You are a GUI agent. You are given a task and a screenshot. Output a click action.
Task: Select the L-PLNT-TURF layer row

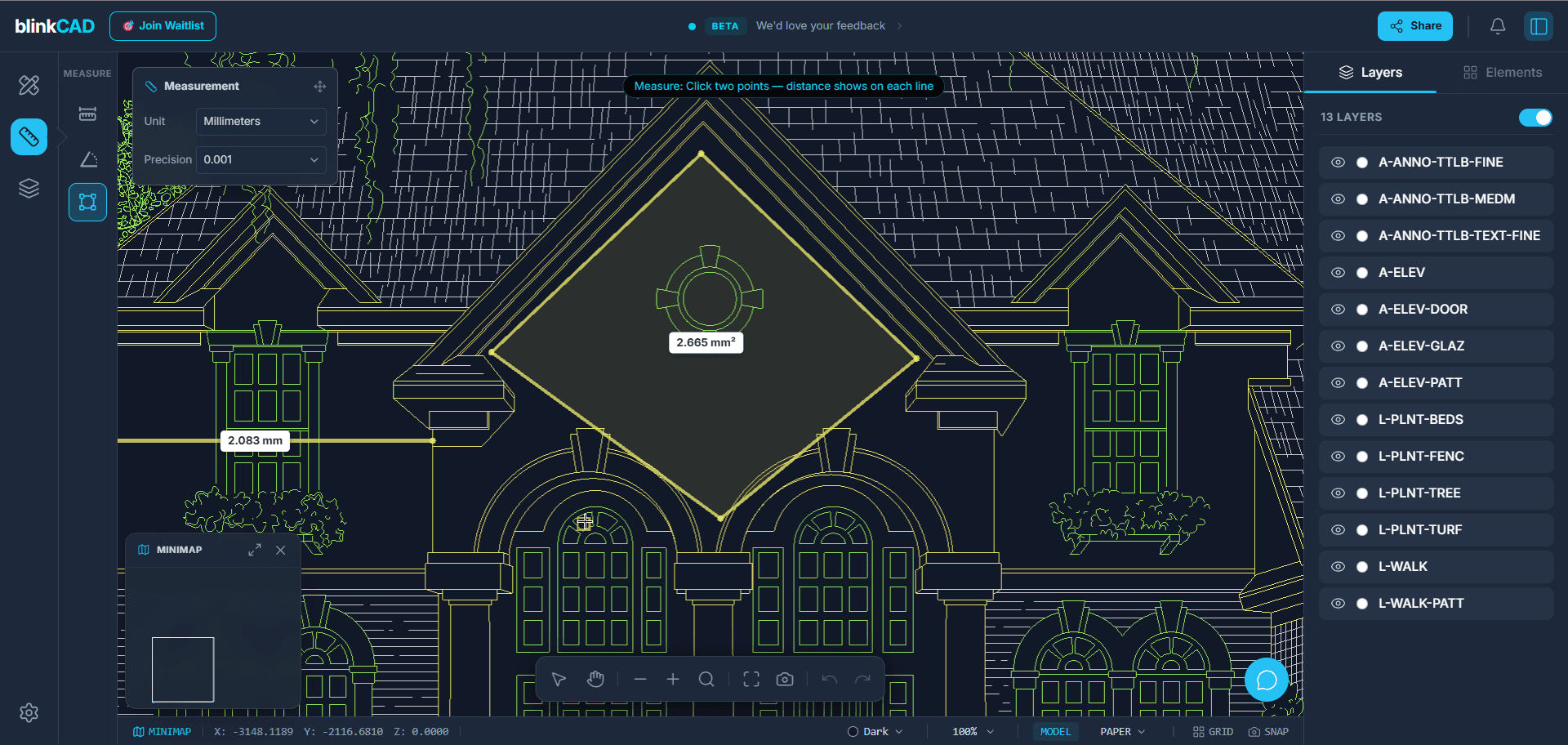1436,530
